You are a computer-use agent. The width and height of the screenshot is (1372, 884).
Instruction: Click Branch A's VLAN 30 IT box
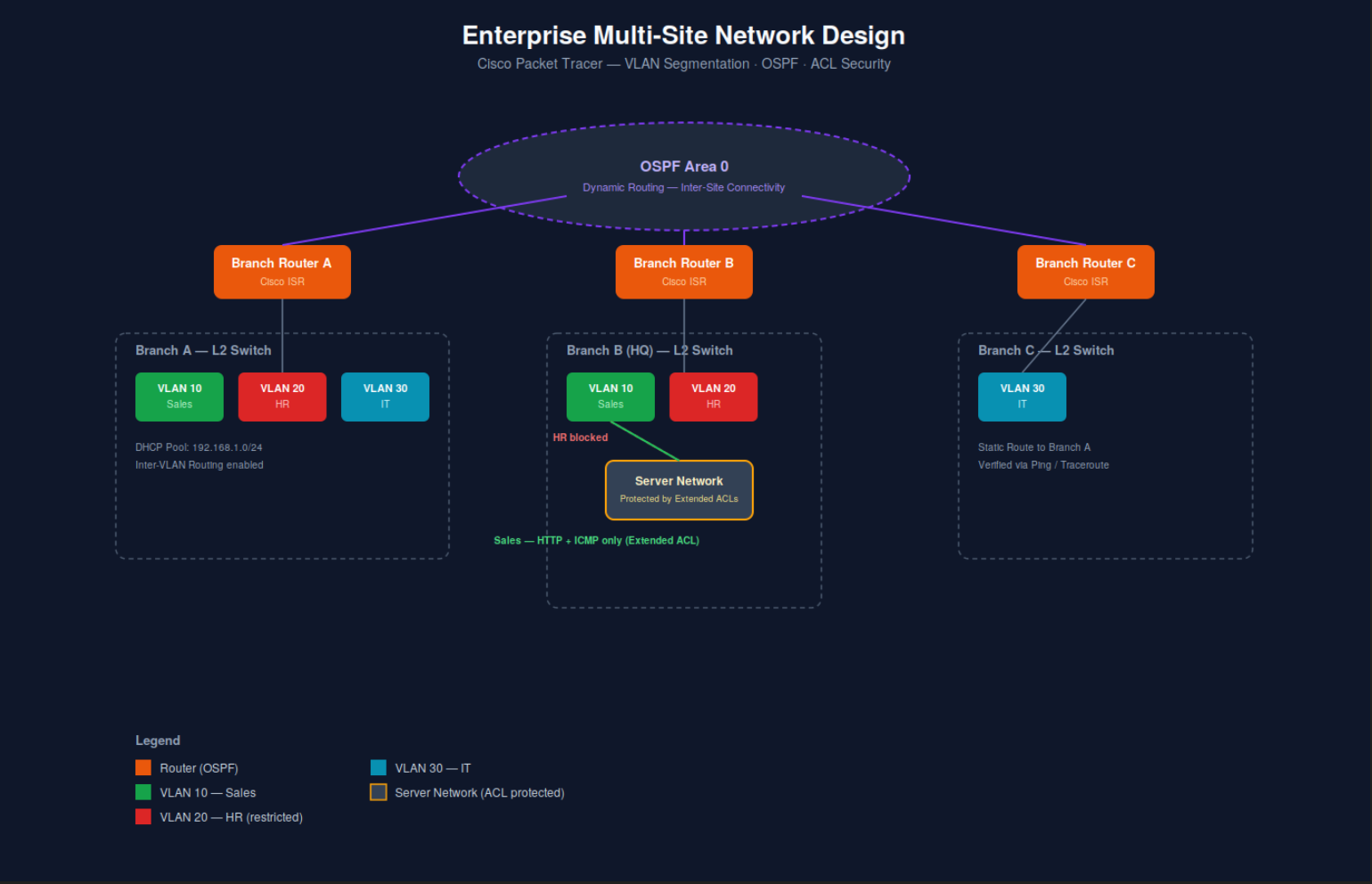(385, 397)
